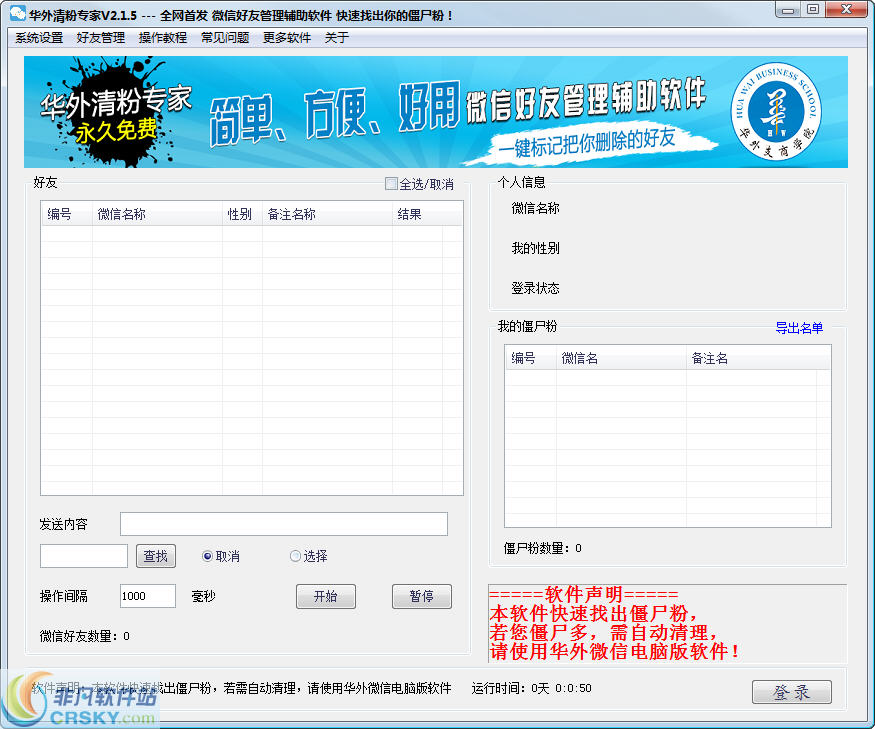
Task: Select the 取消 radio button
Action: pos(208,555)
